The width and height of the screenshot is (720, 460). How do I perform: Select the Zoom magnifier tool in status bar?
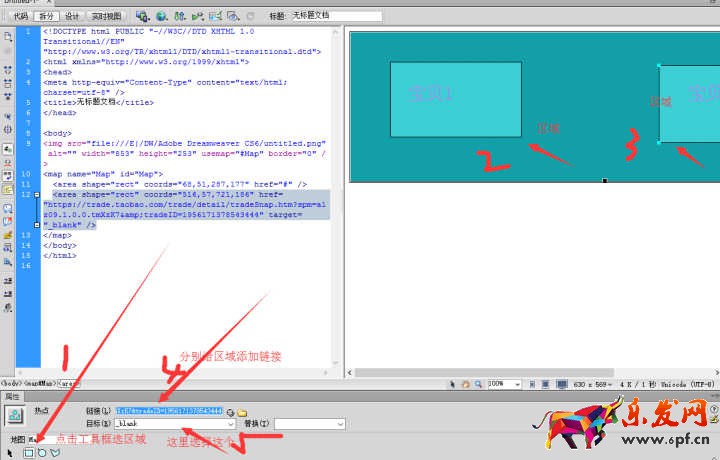tap(478, 383)
